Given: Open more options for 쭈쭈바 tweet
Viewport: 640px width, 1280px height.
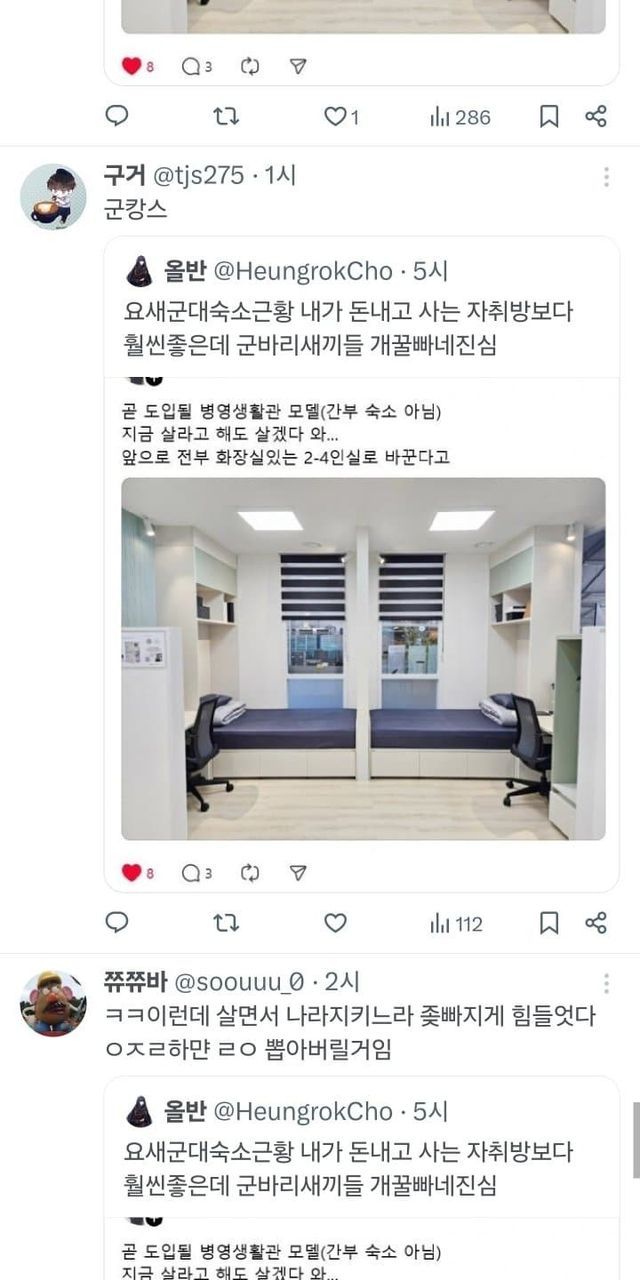Looking at the screenshot, I should click(606, 983).
